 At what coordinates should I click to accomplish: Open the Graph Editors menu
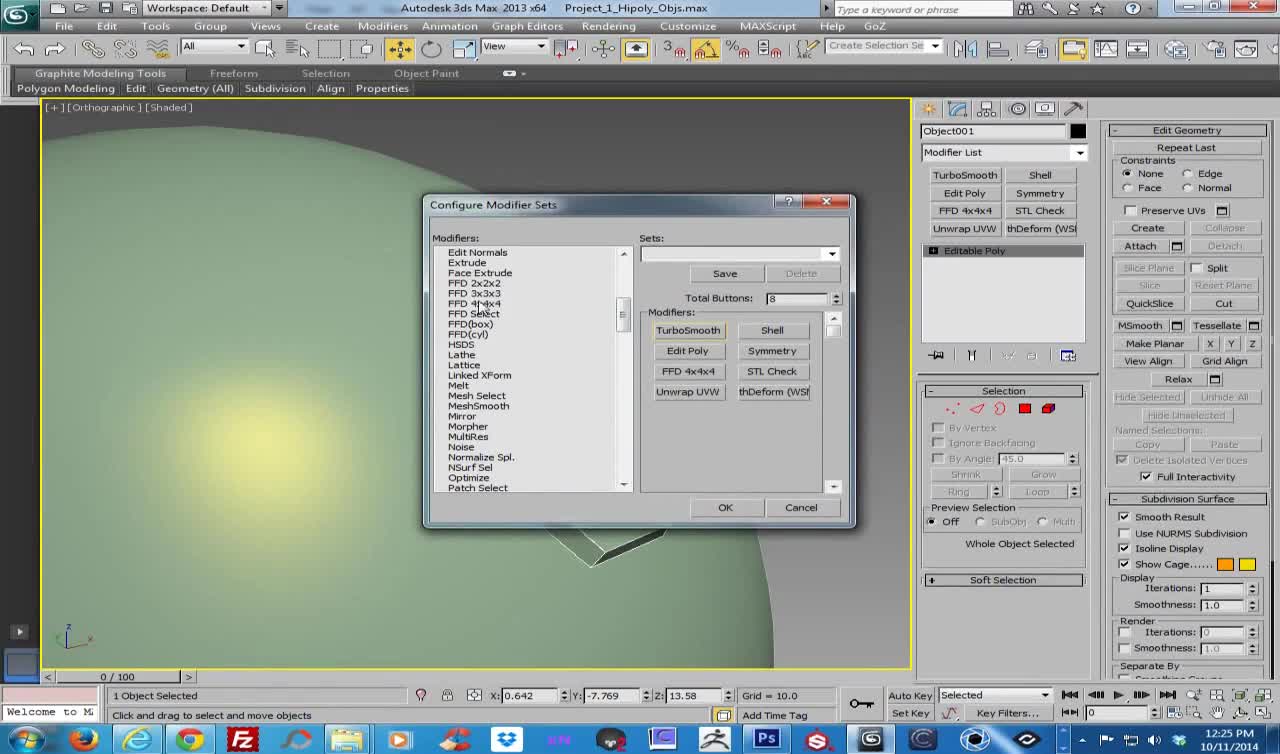[x=527, y=26]
